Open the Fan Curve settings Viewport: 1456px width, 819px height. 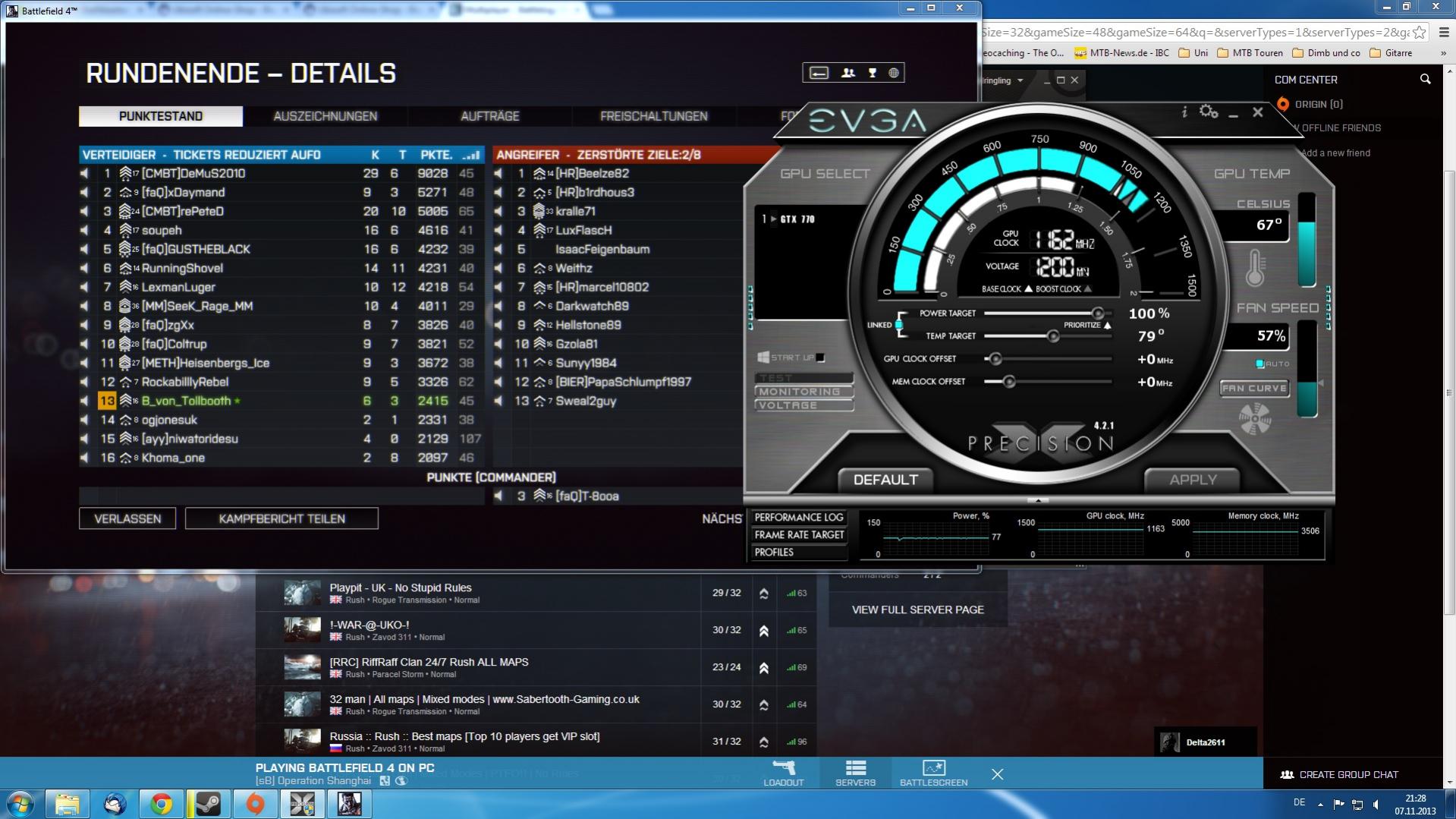point(1254,389)
